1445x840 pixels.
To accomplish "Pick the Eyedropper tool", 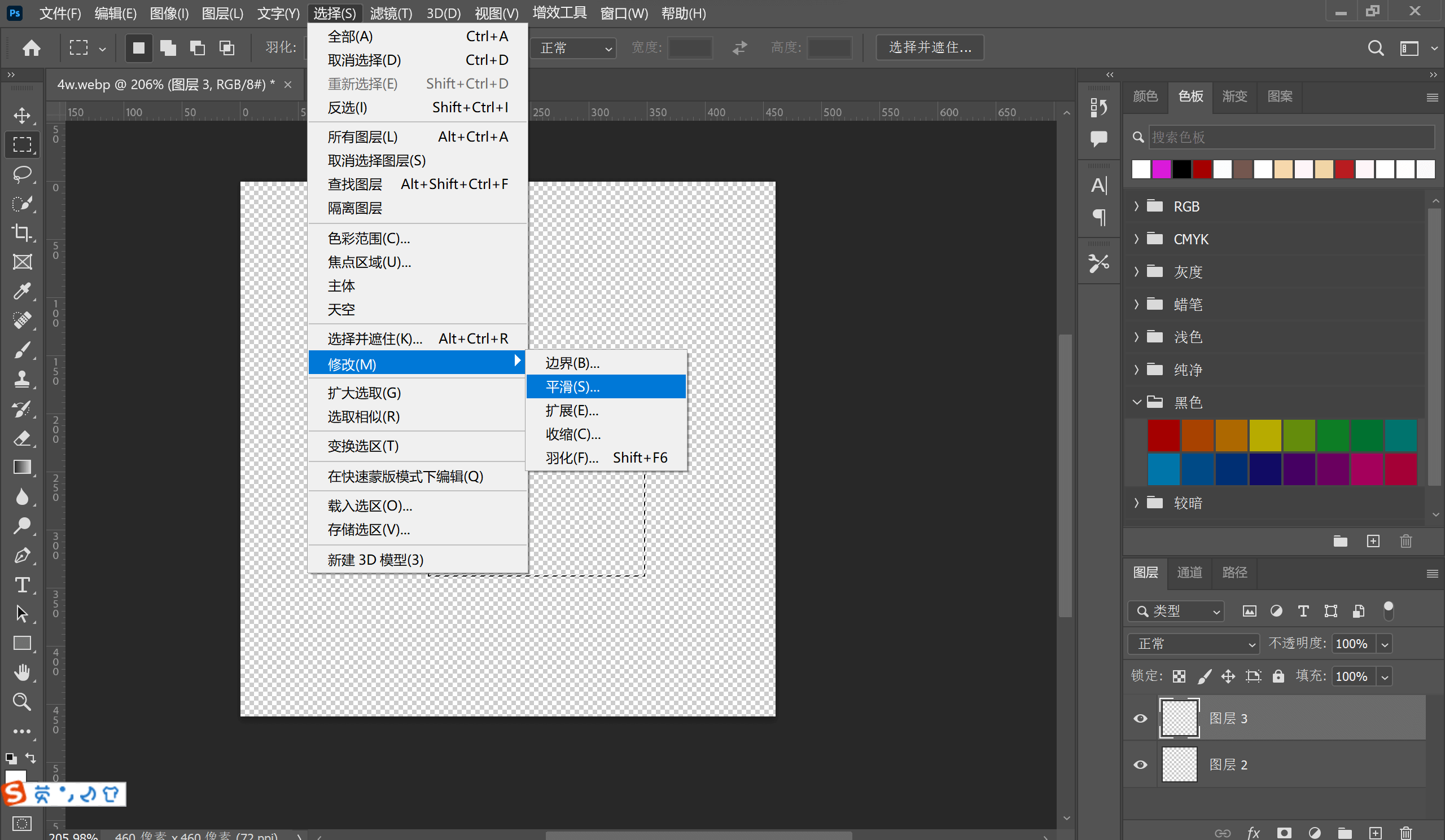I will [22, 291].
